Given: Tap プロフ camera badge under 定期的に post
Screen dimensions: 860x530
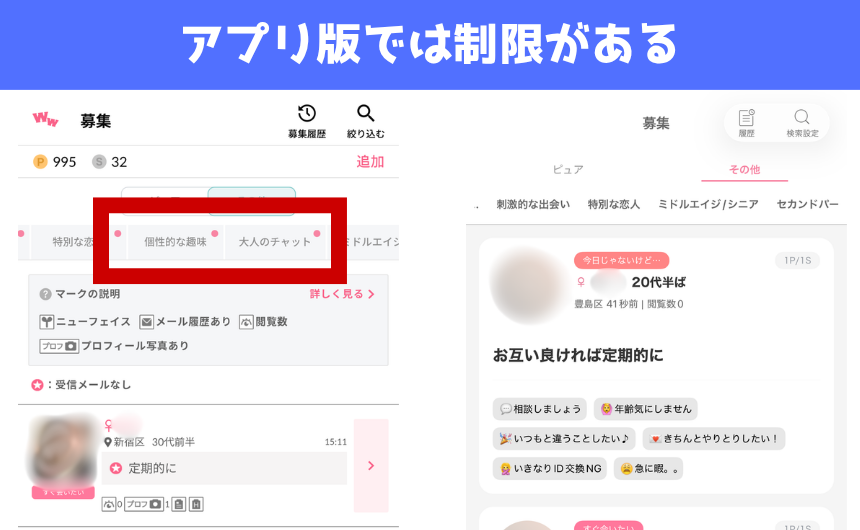Looking at the screenshot, I should 144,504.
